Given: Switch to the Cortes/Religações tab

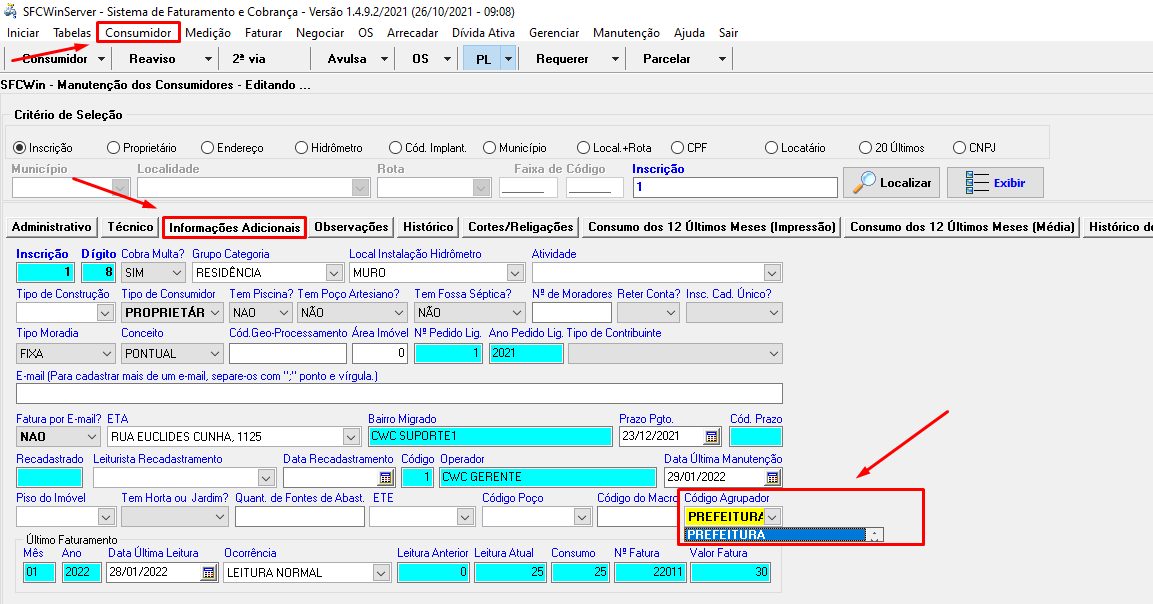Looking at the screenshot, I should 520,227.
